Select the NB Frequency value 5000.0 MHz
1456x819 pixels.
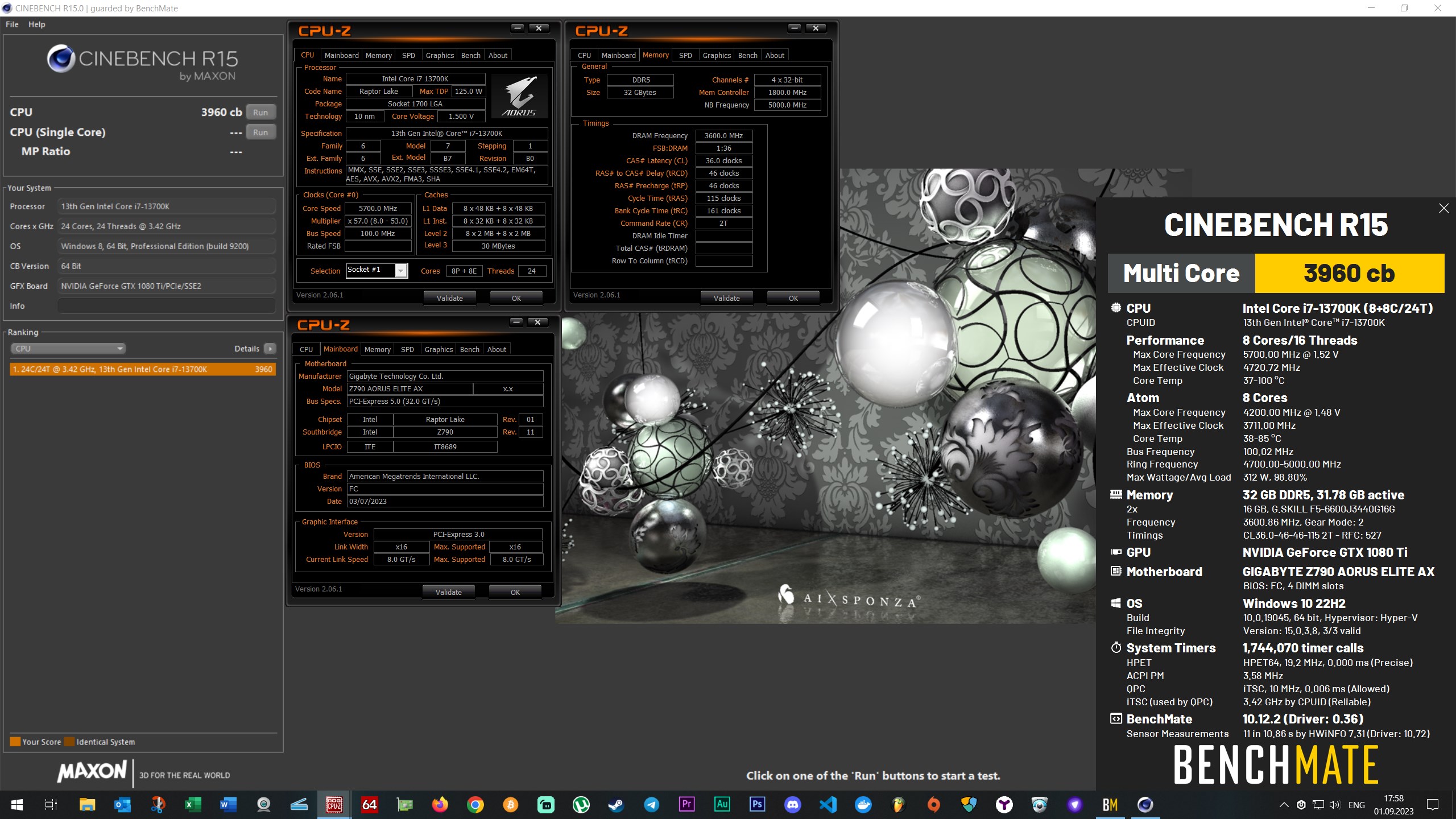787,105
